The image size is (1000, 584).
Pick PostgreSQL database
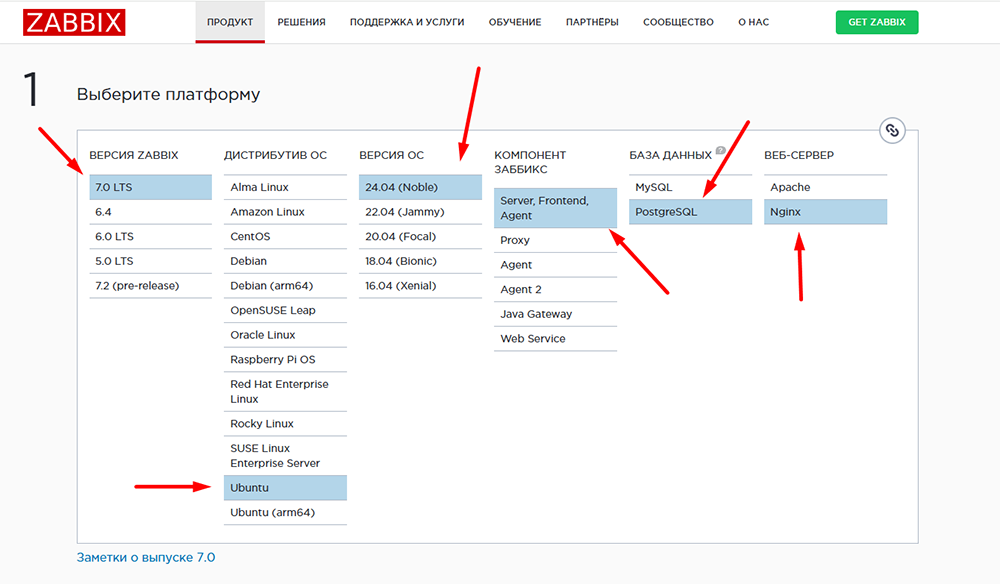[691, 212]
